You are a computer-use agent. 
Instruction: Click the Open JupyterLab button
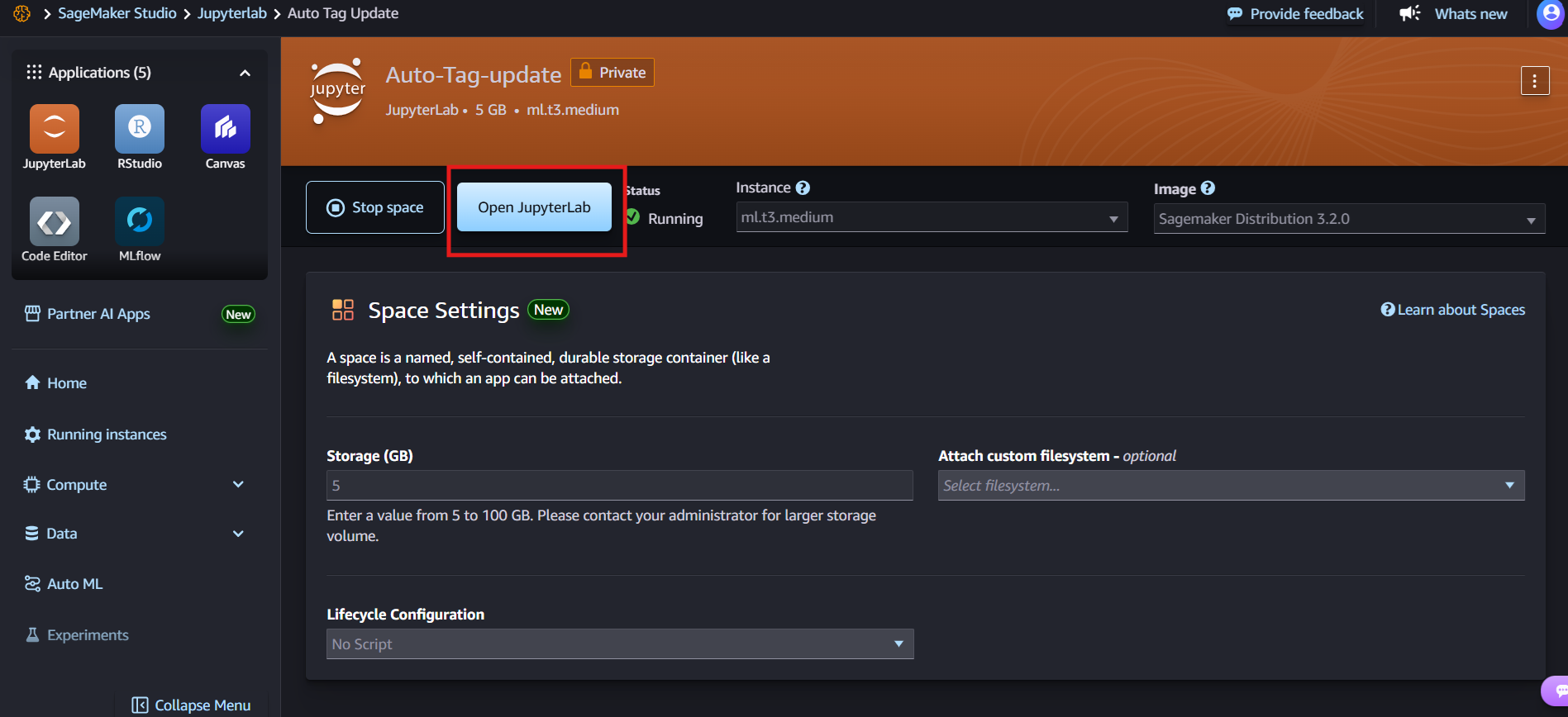tap(534, 207)
